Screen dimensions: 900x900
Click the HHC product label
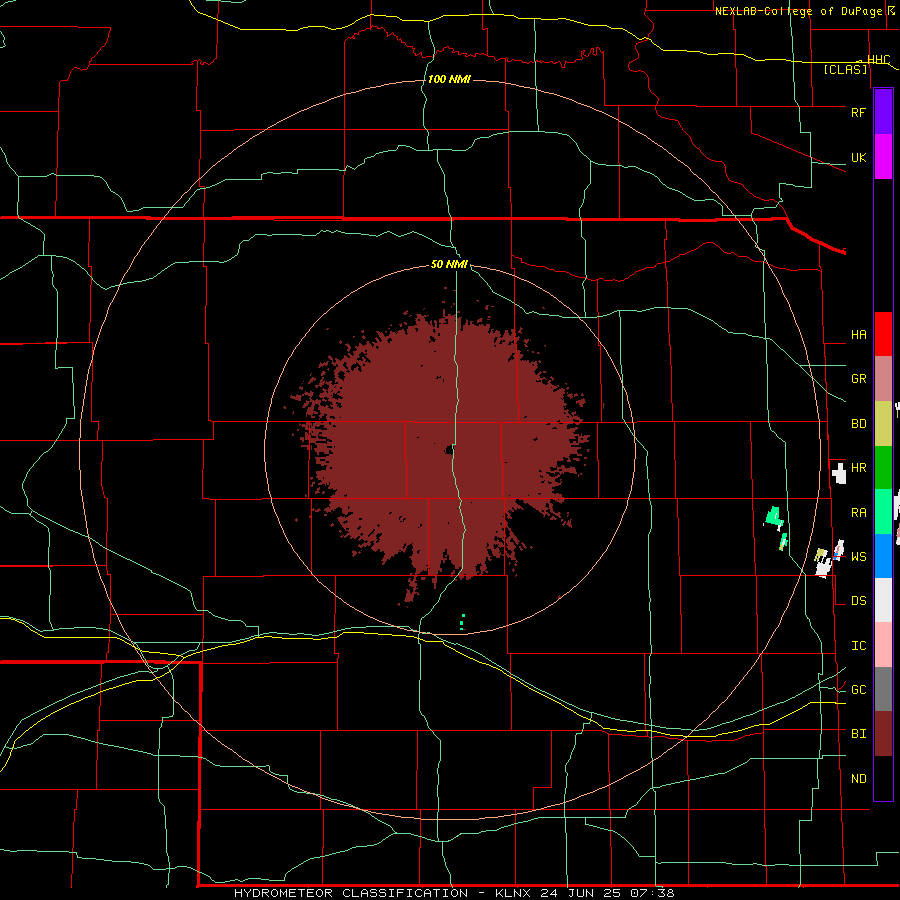(878, 60)
